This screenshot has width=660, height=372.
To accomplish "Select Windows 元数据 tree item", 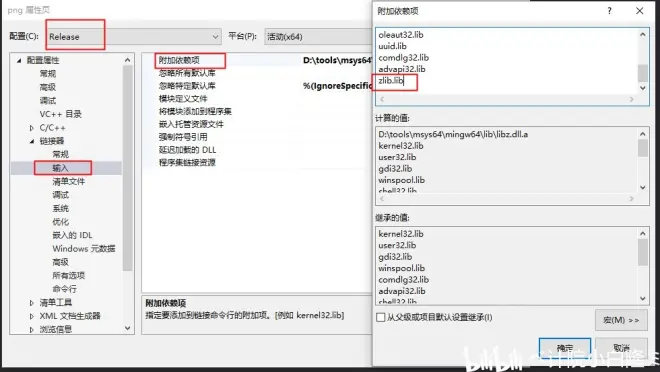I will (x=84, y=249).
